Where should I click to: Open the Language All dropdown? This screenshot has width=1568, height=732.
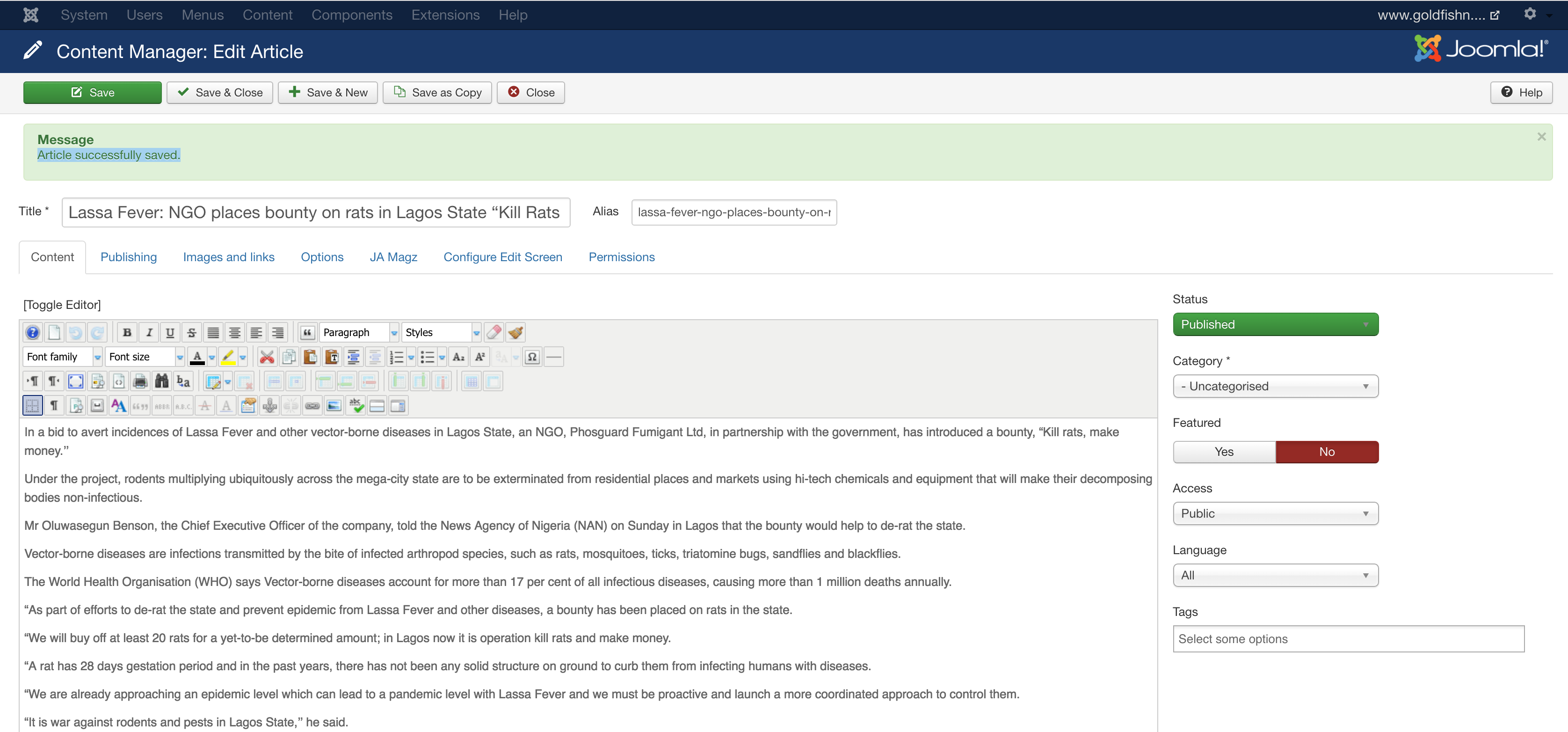[x=1276, y=576]
